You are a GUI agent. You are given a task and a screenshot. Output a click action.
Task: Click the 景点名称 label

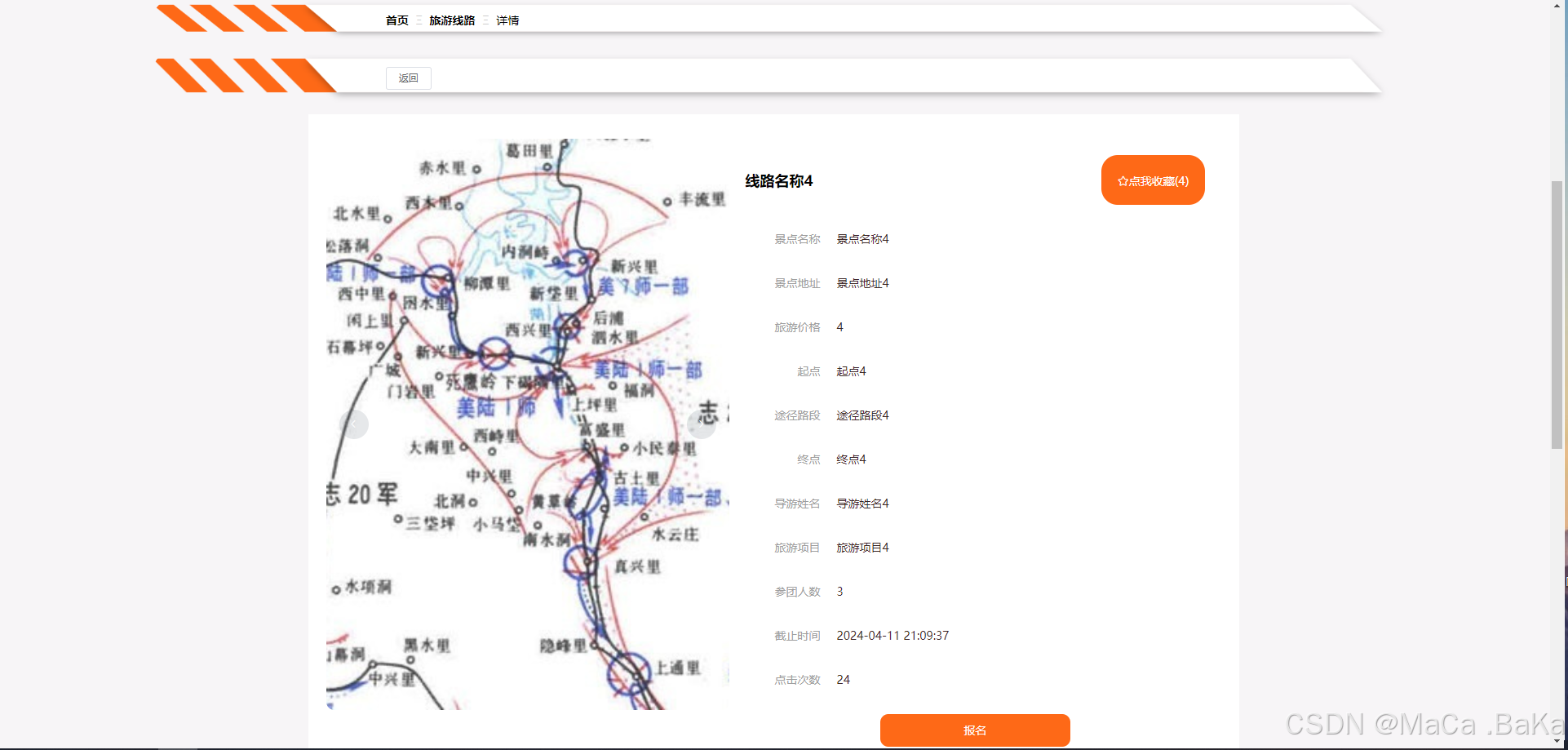pyautogui.click(x=797, y=239)
